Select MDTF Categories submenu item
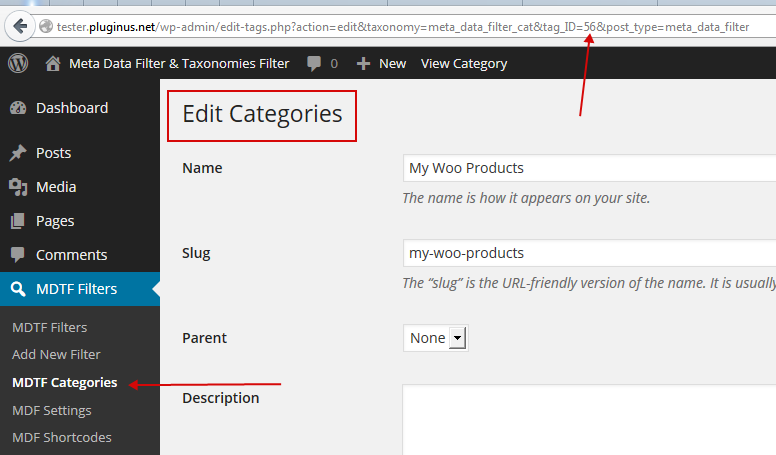The width and height of the screenshot is (776, 455). 64,383
